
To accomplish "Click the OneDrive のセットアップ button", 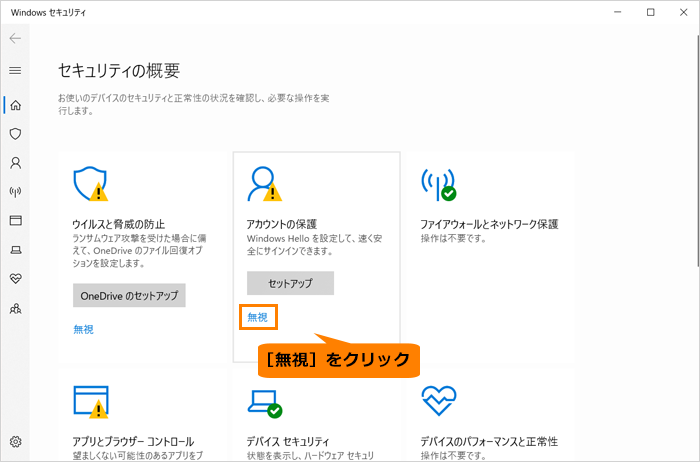I will pyautogui.click(x=129, y=296).
